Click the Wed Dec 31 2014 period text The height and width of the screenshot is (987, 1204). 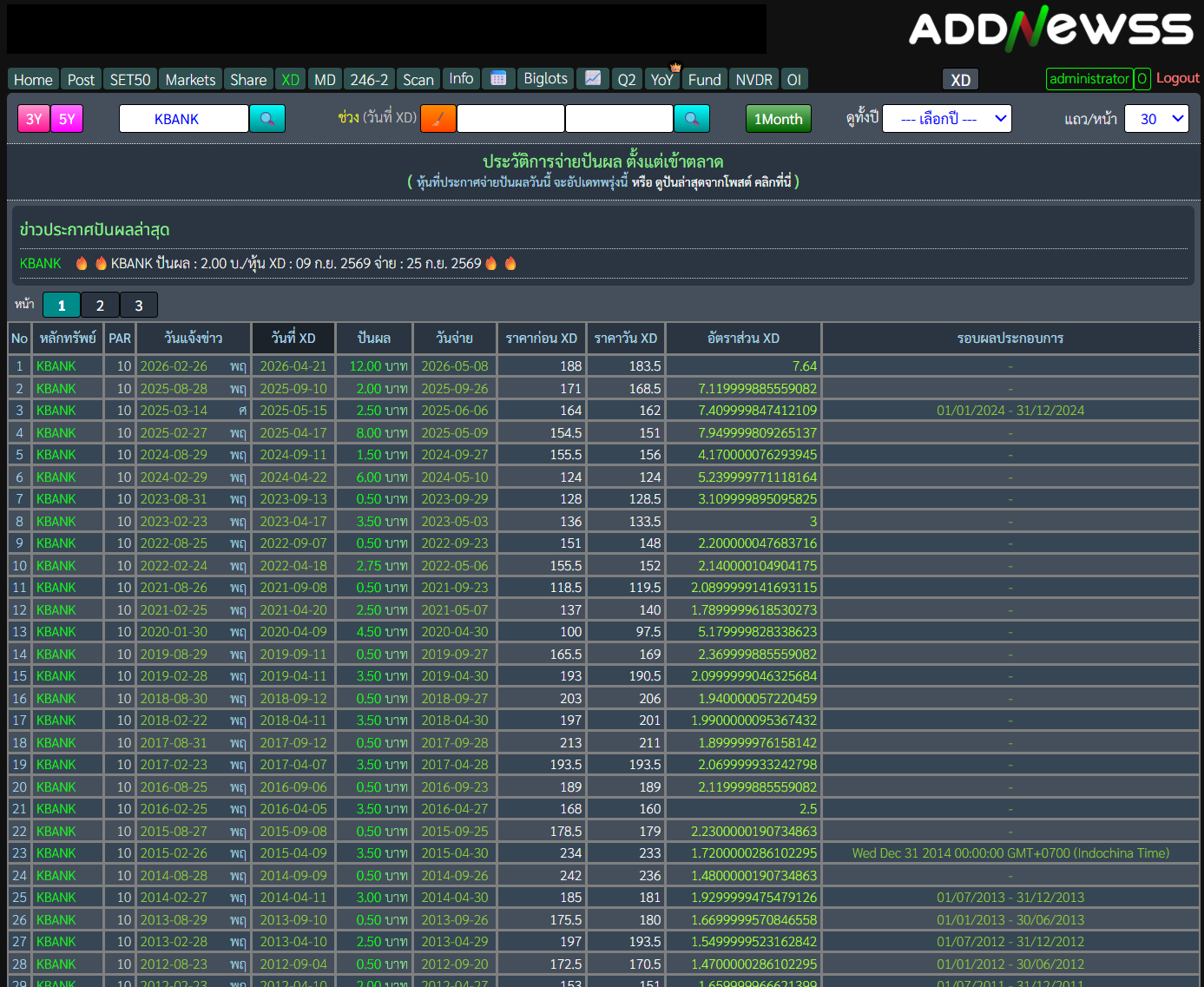[1010, 853]
